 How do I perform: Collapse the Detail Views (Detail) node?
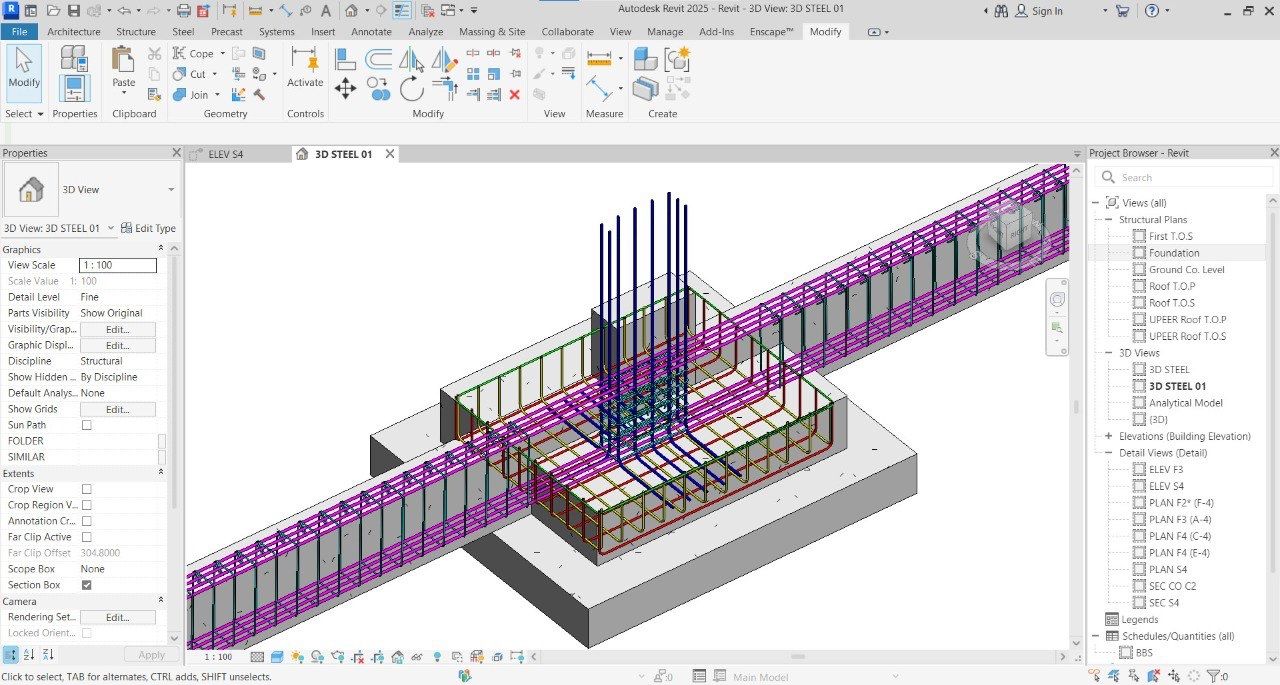click(x=1109, y=453)
